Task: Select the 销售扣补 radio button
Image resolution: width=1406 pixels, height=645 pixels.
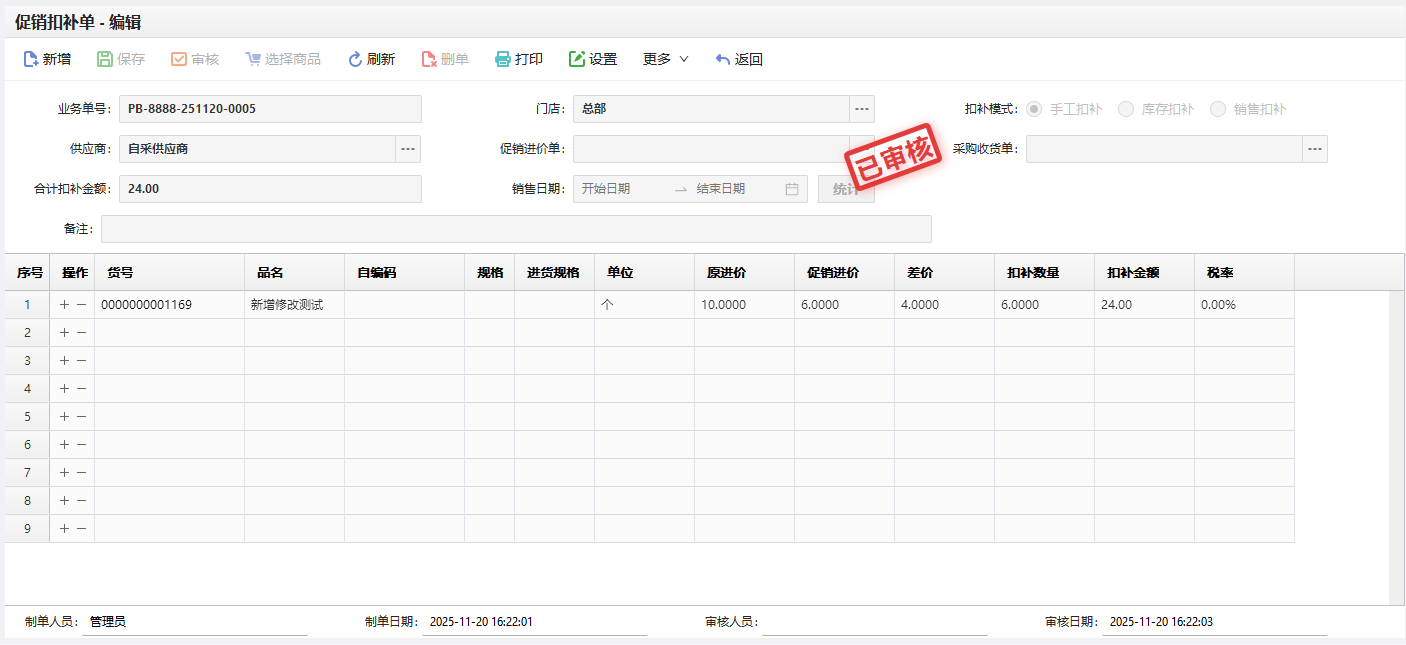Action: 1218,109
